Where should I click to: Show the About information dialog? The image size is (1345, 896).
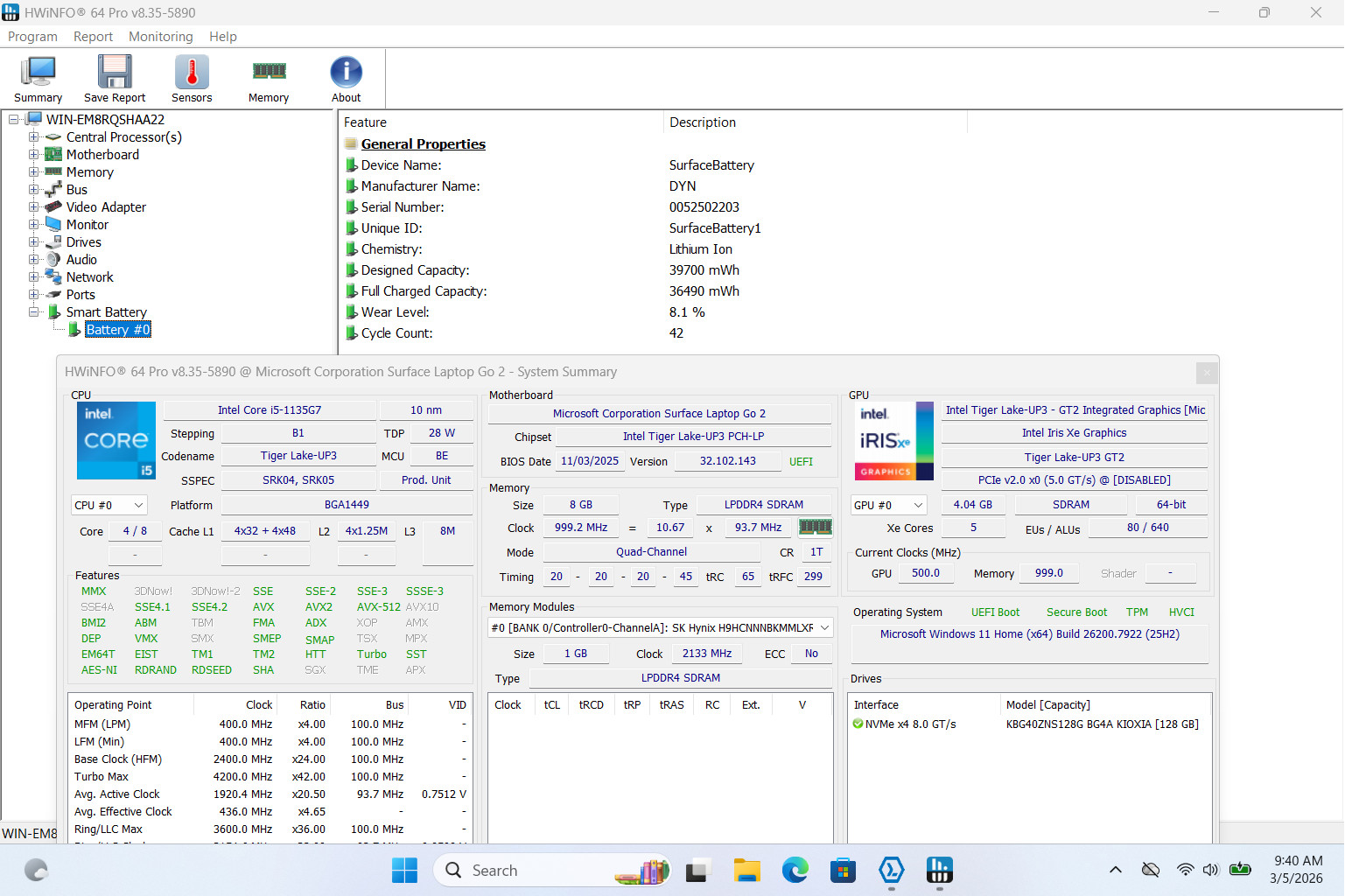(346, 80)
